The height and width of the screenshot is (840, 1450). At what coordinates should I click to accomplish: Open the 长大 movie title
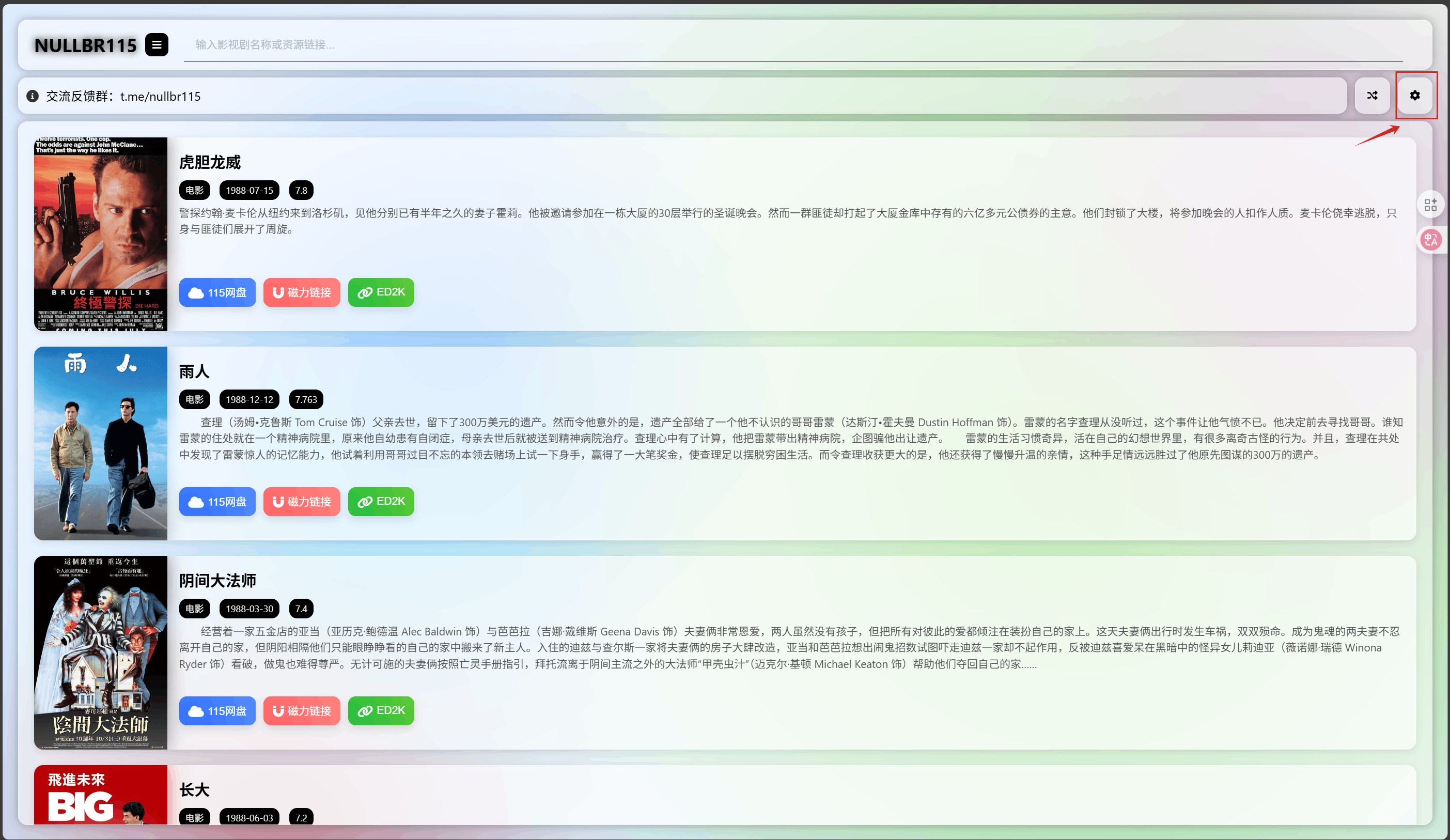pos(194,789)
